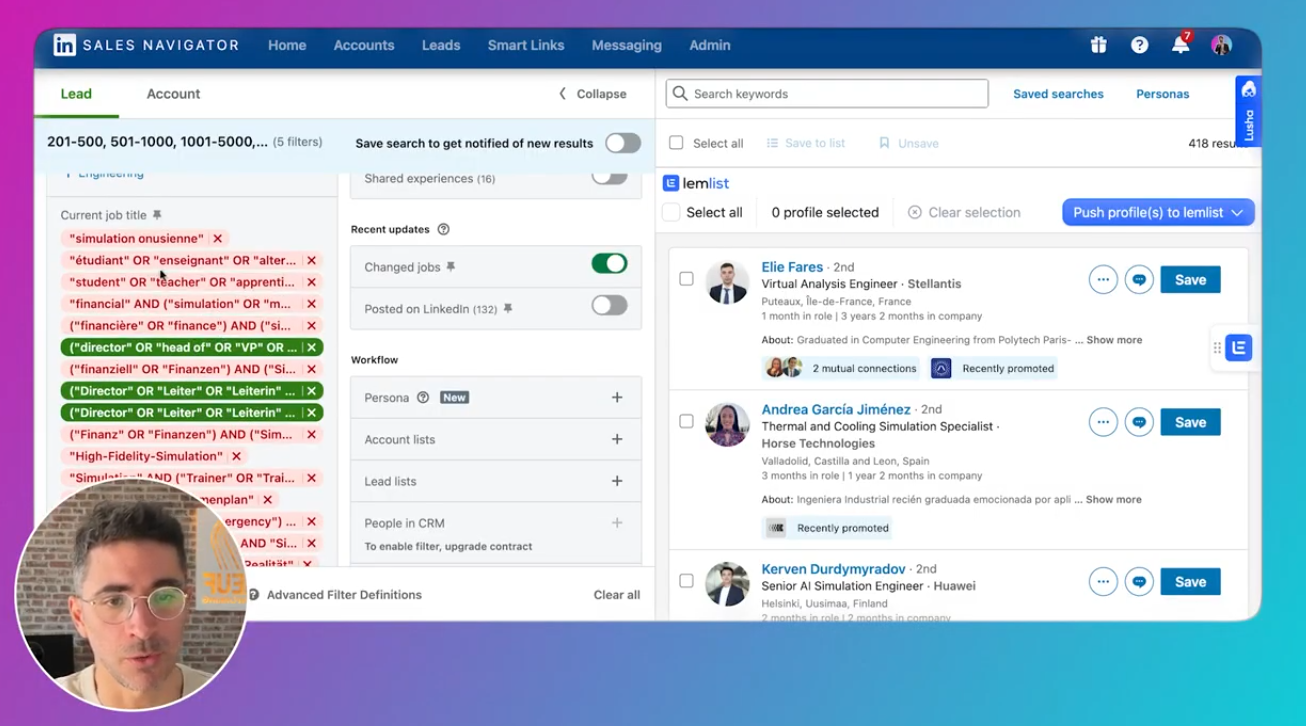Screen dimensions: 1306x726
Task: Open Accounts in top navigation
Action: (x=364, y=45)
